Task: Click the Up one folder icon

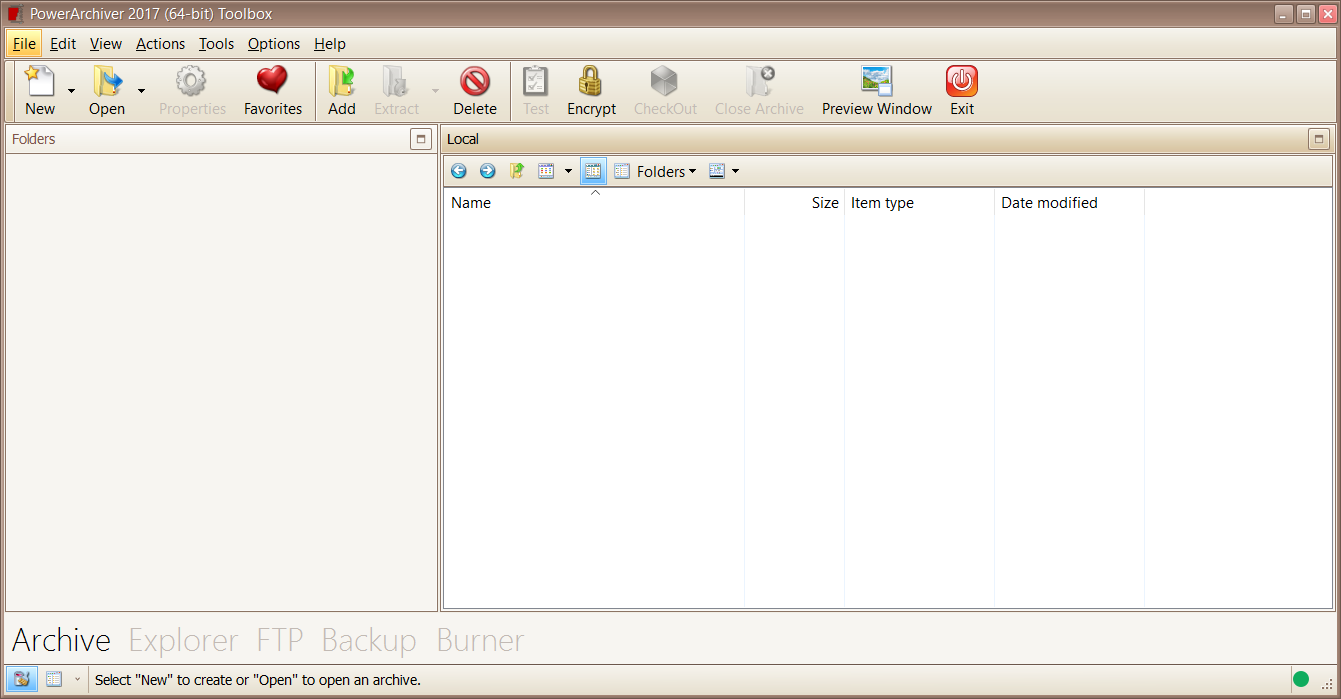Action: [517, 171]
